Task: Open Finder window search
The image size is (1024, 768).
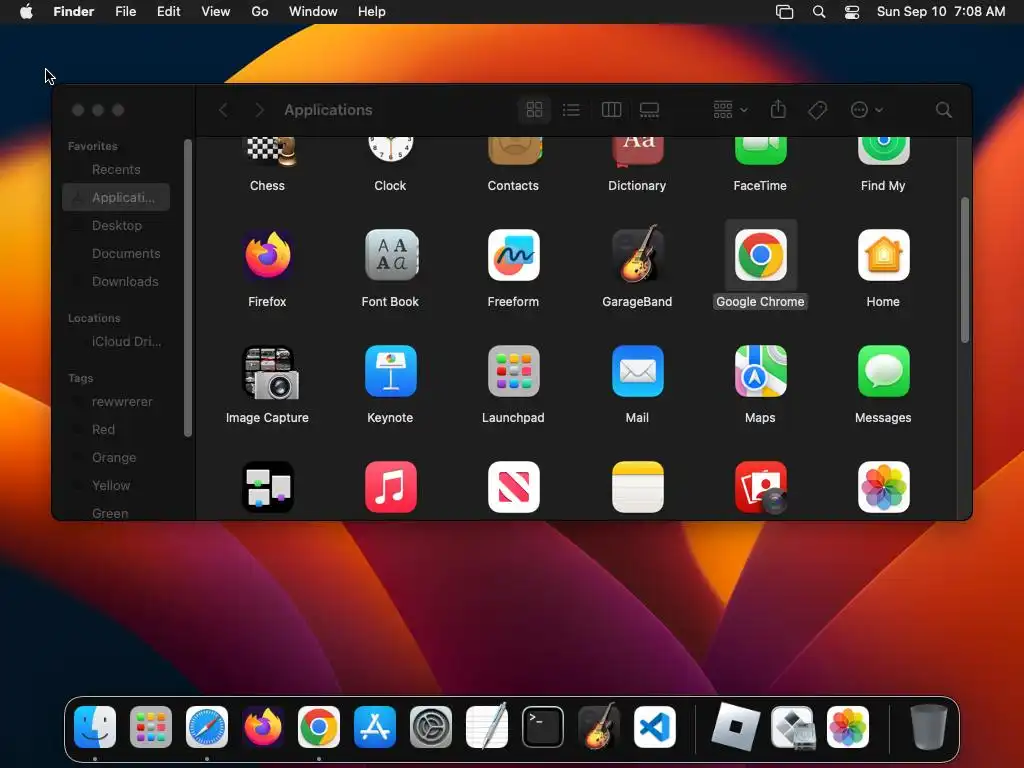Action: pyautogui.click(x=943, y=110)
